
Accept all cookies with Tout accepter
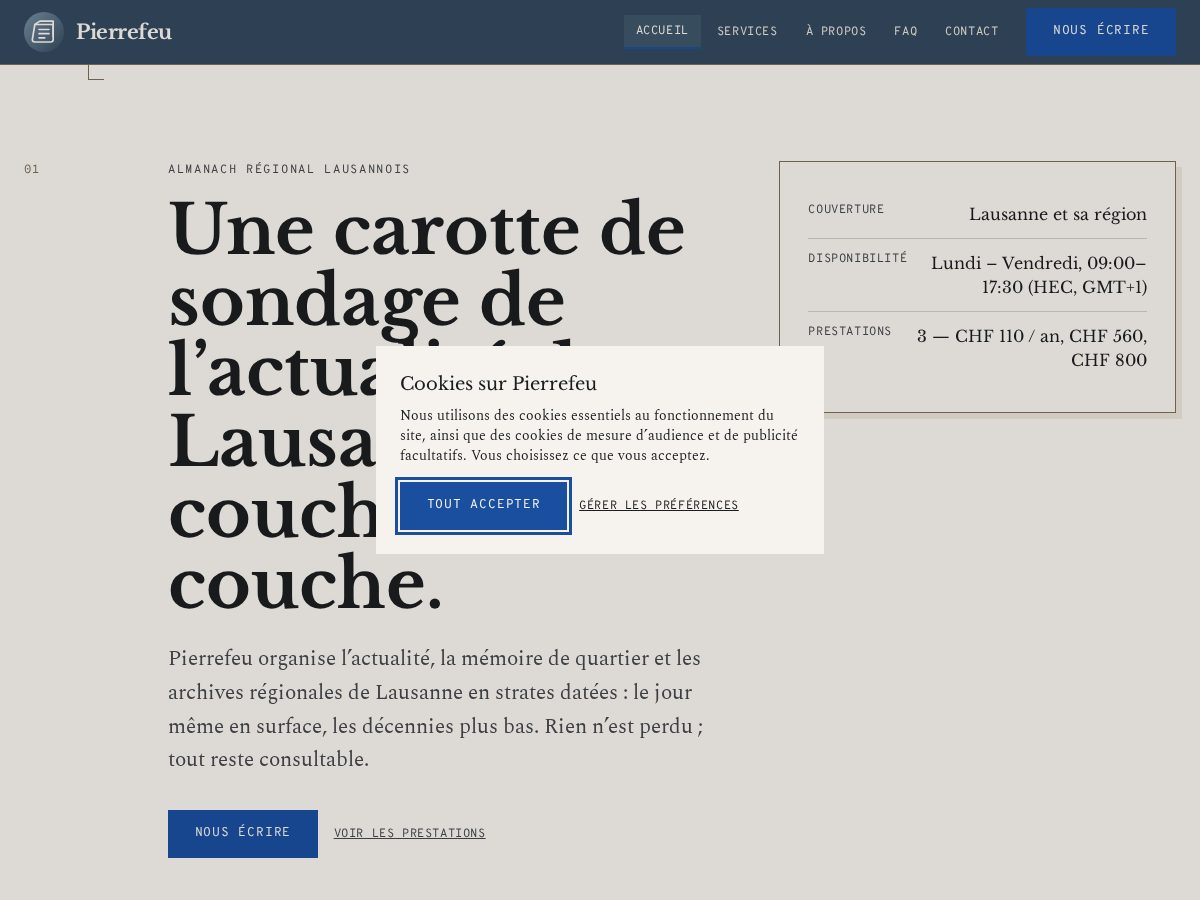click(x=484, y=506)
